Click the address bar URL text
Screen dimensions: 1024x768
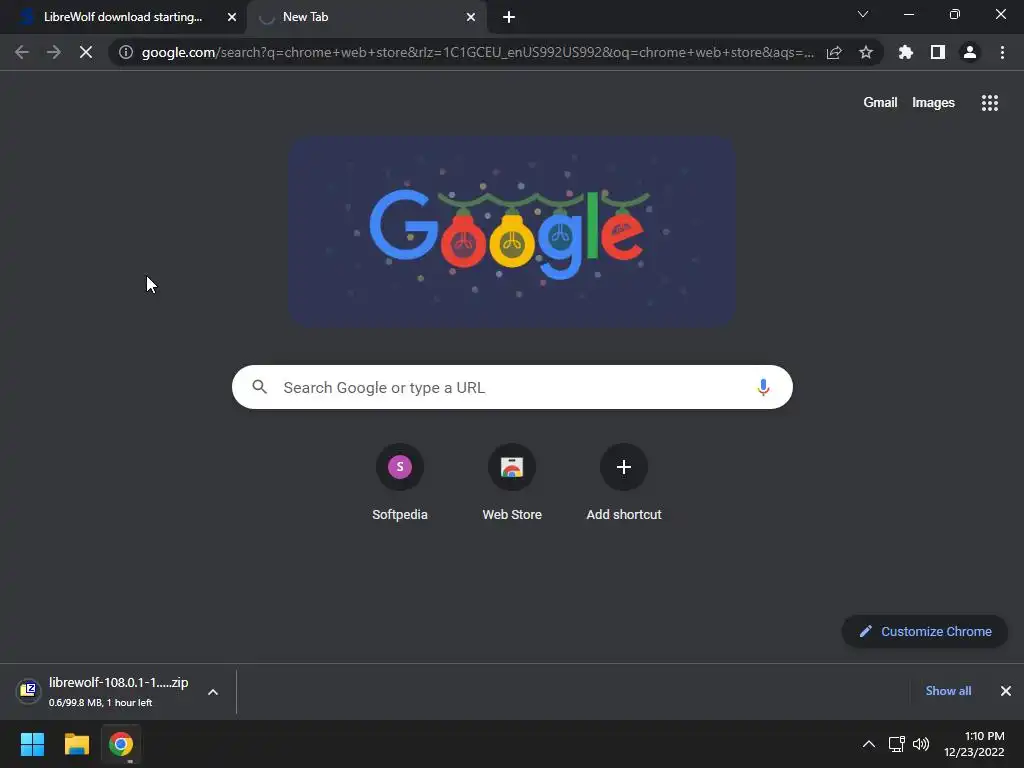pyautogui.click(x=478, y=52)
